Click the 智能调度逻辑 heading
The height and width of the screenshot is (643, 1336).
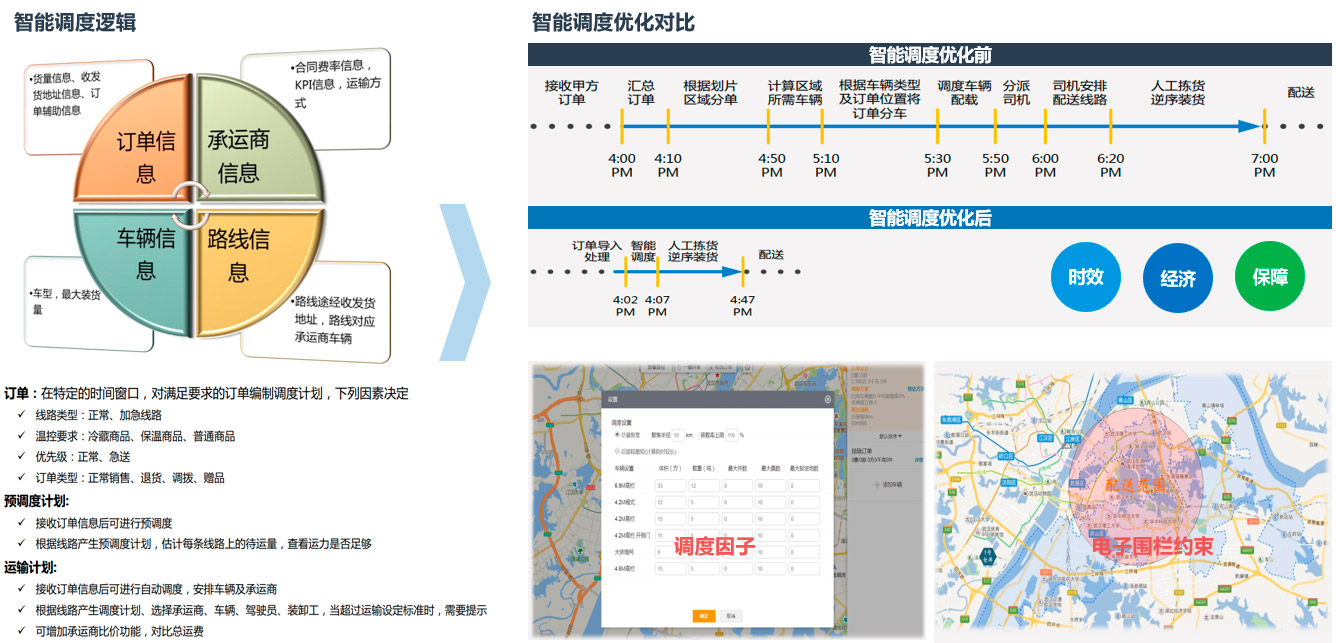(x=75, y=22)
